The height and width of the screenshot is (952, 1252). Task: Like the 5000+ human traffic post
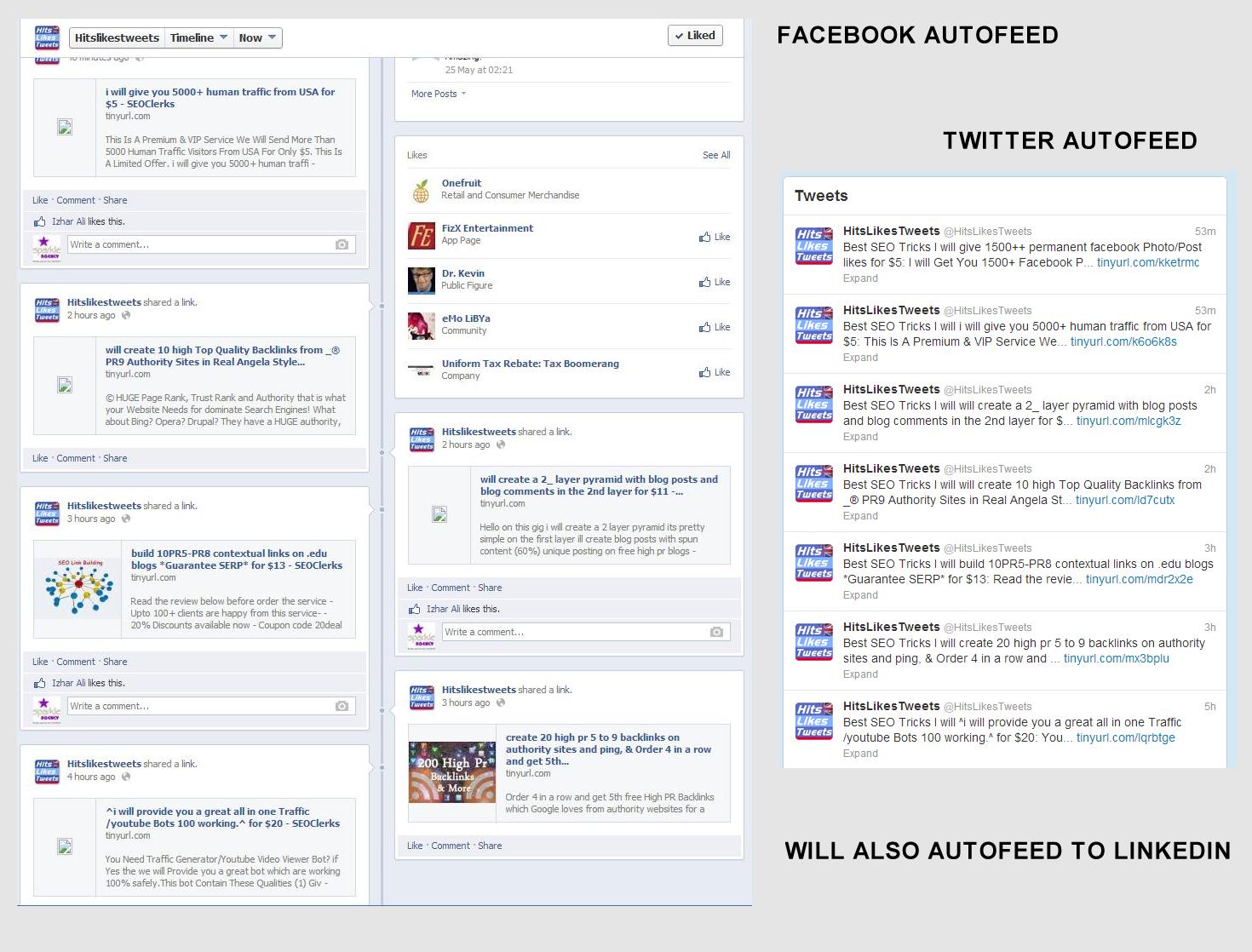click(40, 200)
